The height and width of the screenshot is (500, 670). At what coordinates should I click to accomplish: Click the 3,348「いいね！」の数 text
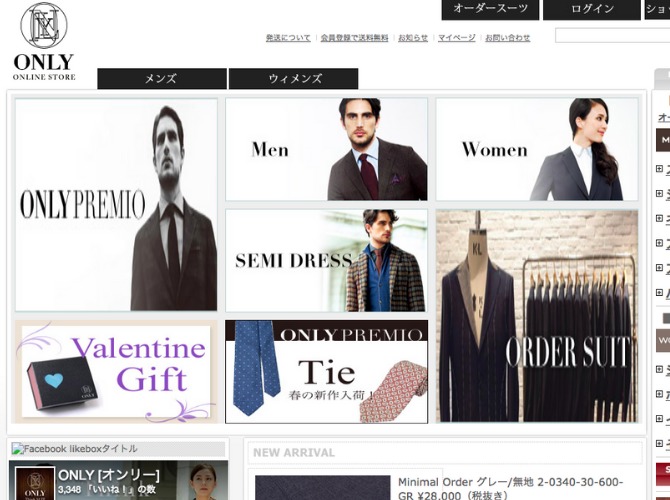coord(106,490)
